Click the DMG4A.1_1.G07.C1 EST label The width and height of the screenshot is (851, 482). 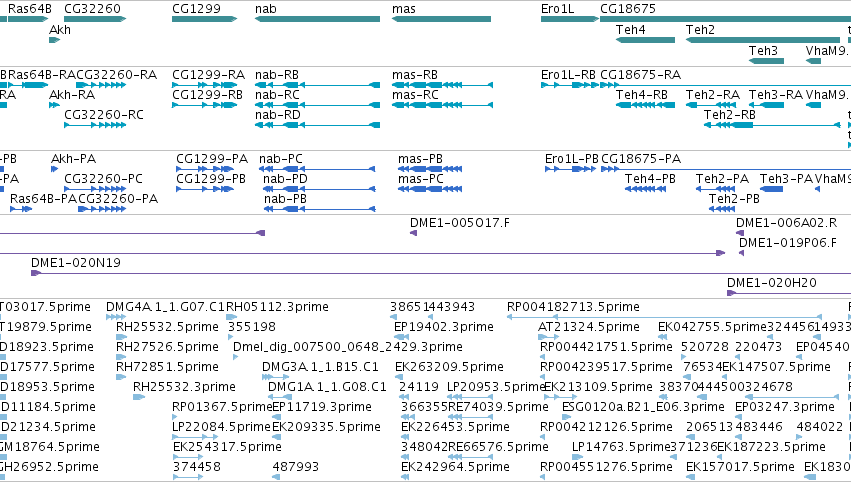point(165,307)
